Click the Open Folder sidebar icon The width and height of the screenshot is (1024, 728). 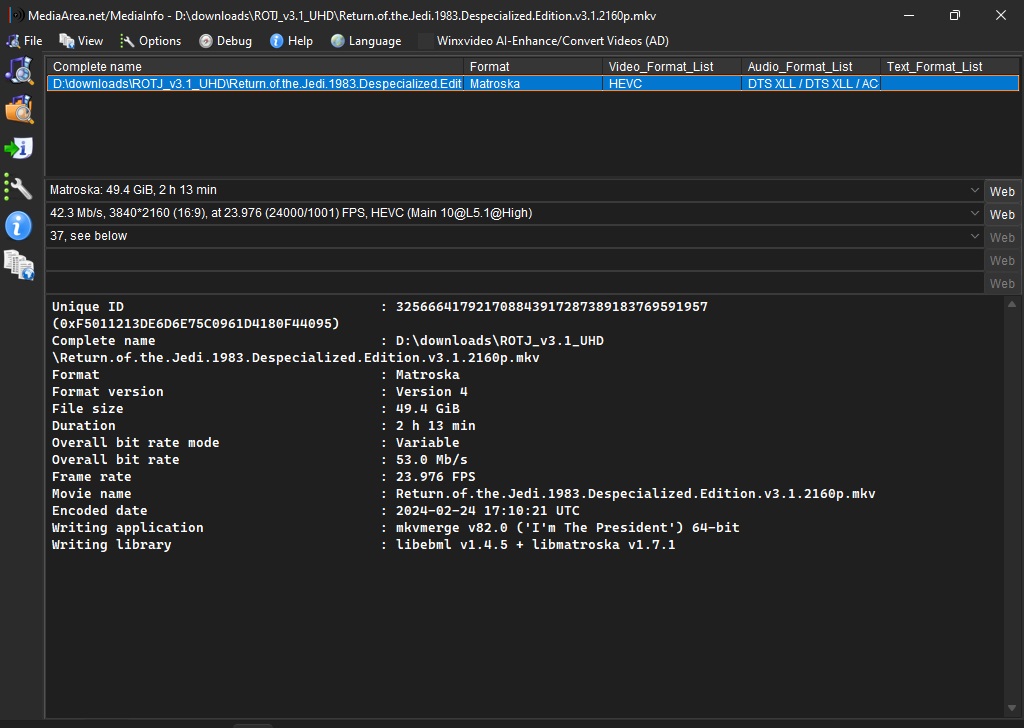pyautogui.click(x=19, y=109)
